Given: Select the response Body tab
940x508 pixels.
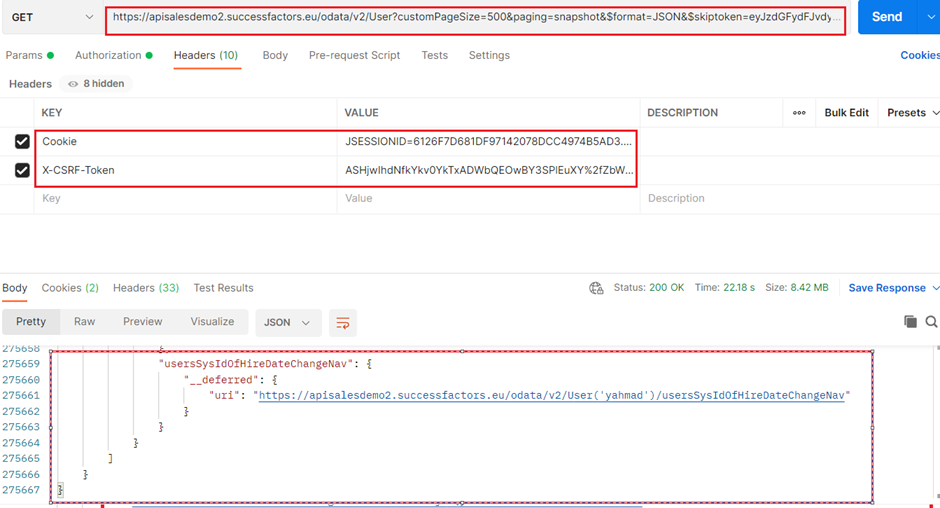Looking at the screenshot, I should [15, 288].
